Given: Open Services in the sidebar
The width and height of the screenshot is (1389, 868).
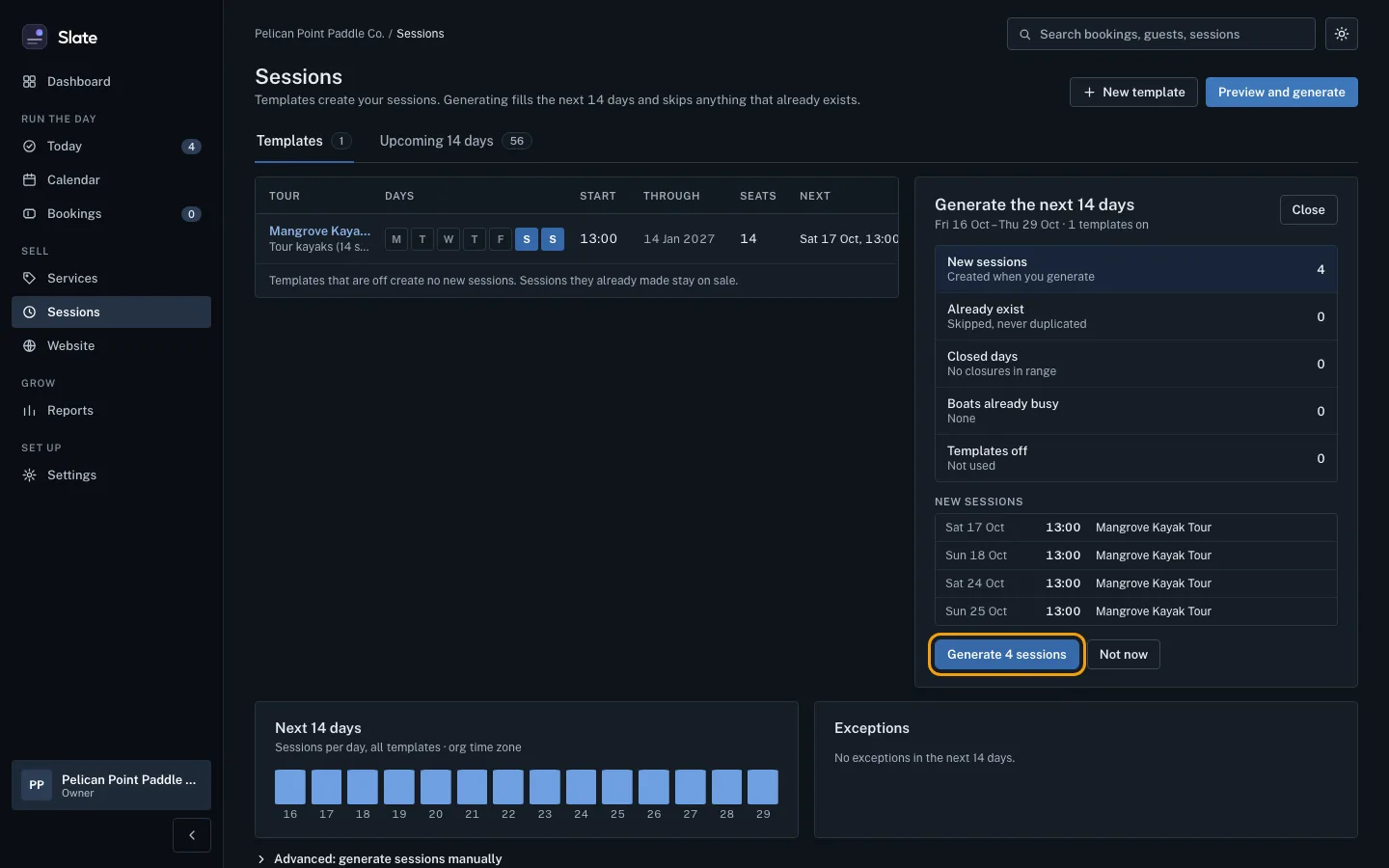Looking at the screenshot, I should pyautogui.click(x=111, y=279).
